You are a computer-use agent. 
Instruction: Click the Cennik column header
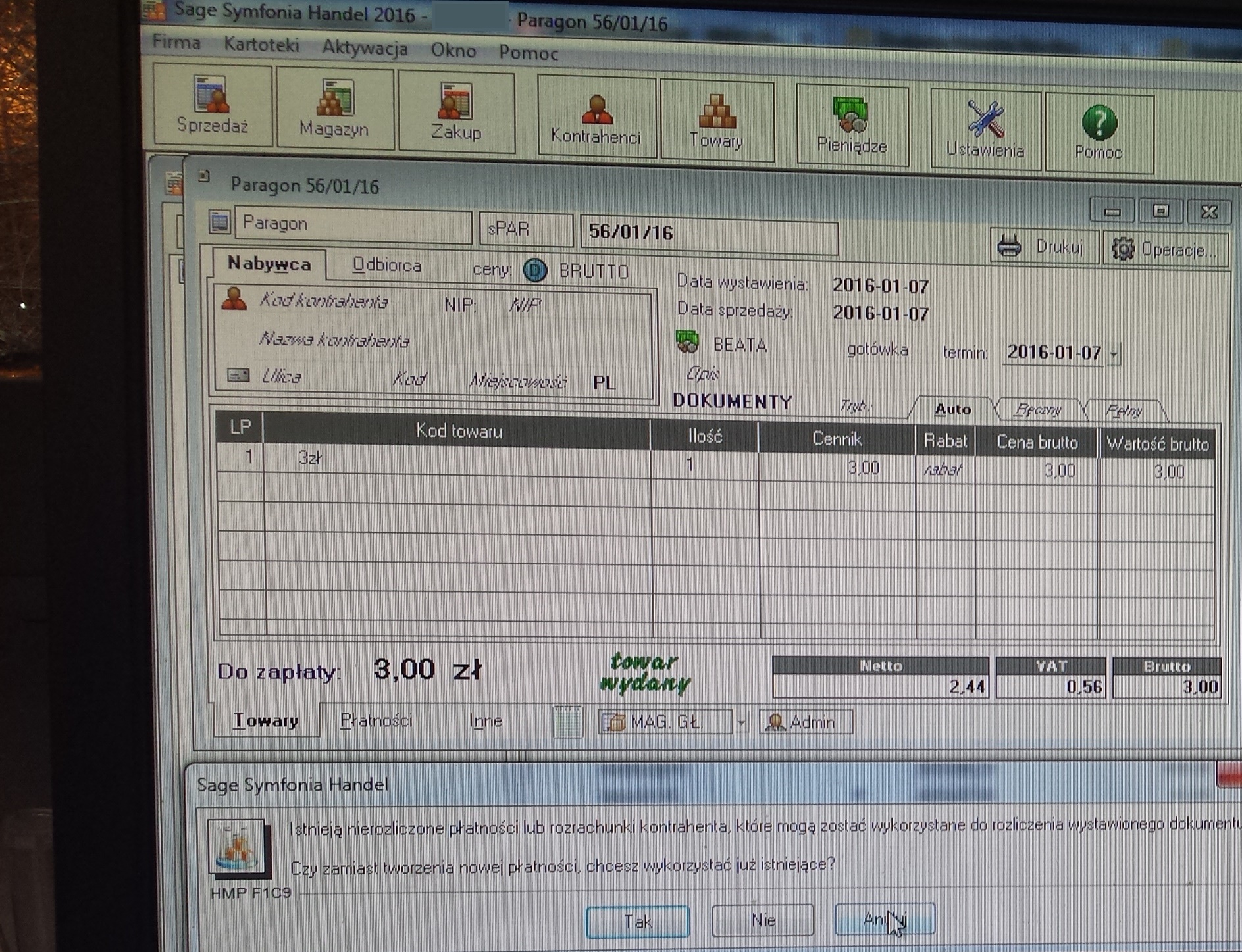tap(837, 439)
